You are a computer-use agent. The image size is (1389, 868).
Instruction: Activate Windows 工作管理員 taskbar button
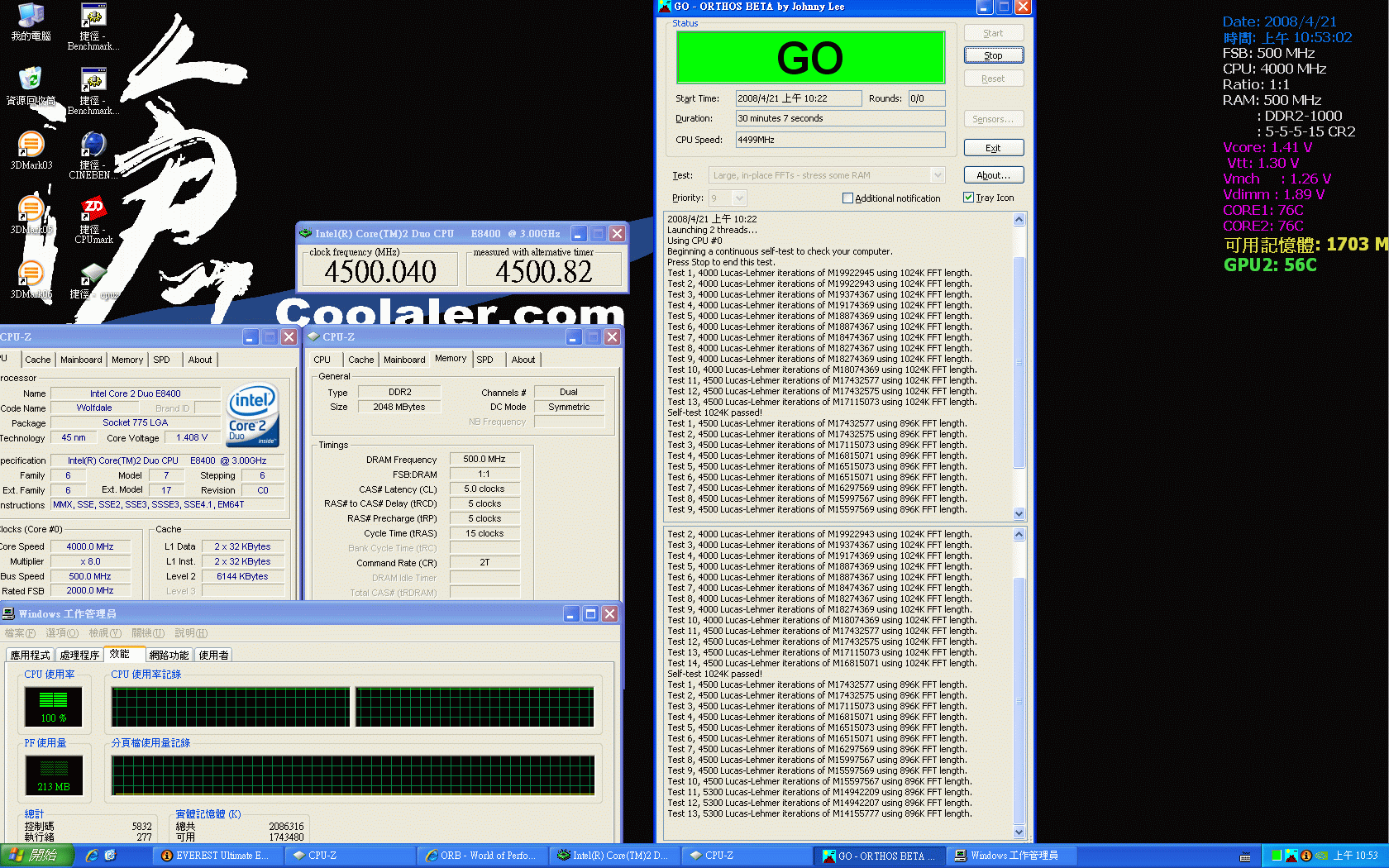click(1010, 856)
